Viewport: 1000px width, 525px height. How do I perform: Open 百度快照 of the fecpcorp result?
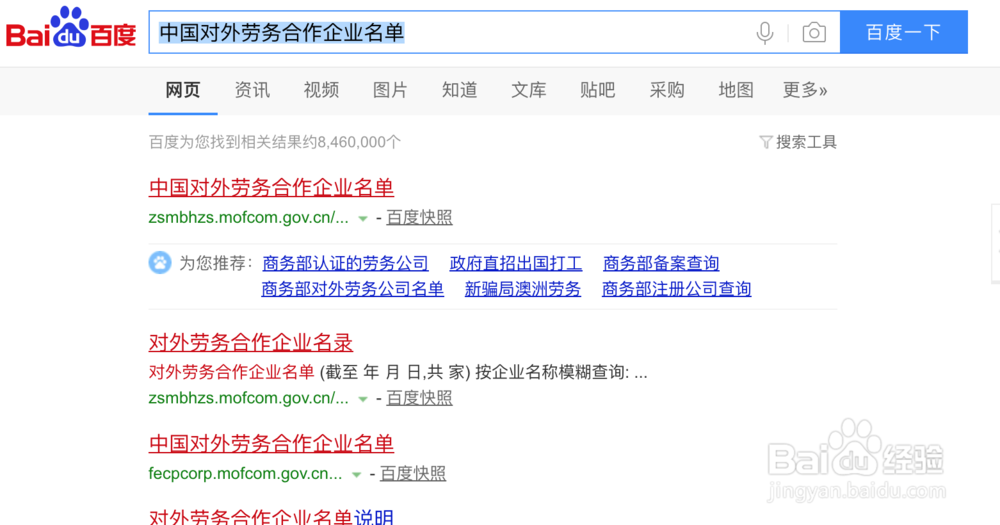[x=413, y=473]
